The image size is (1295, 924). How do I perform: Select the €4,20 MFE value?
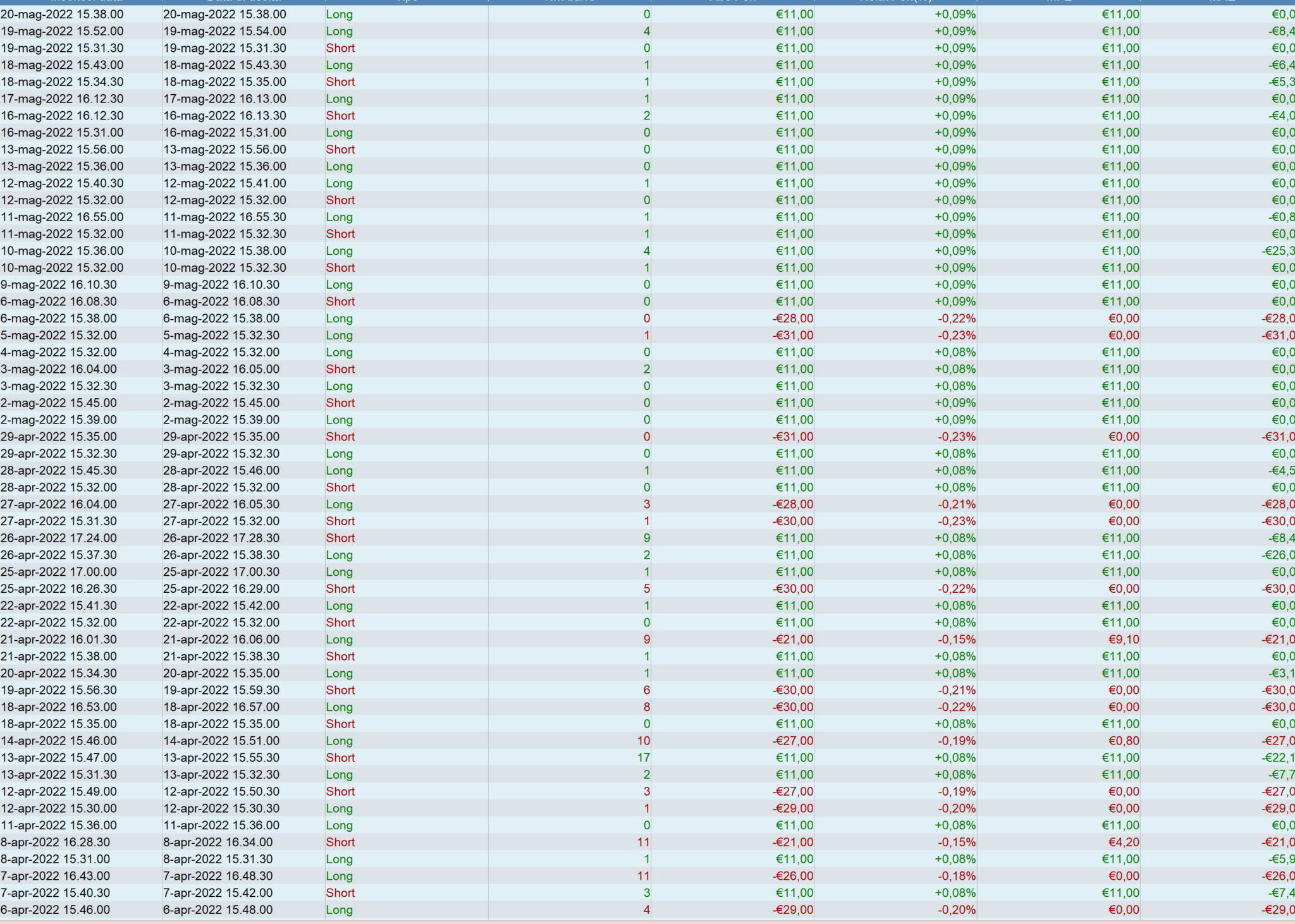click(x=1124, y=842)
